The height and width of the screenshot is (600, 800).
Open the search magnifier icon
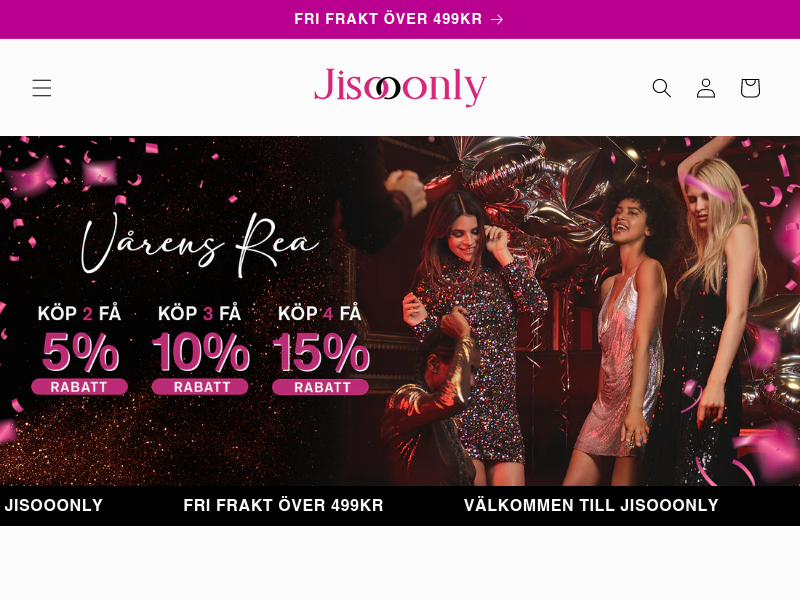point(662,88)
